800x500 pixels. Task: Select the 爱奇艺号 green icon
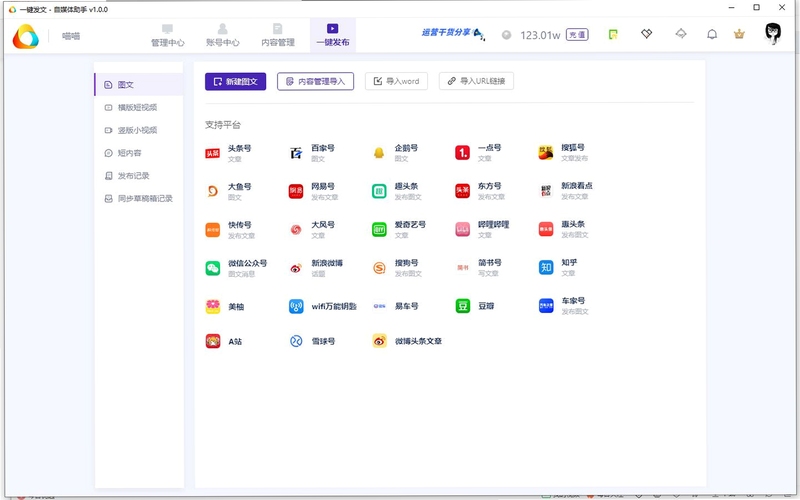(379, 230)
